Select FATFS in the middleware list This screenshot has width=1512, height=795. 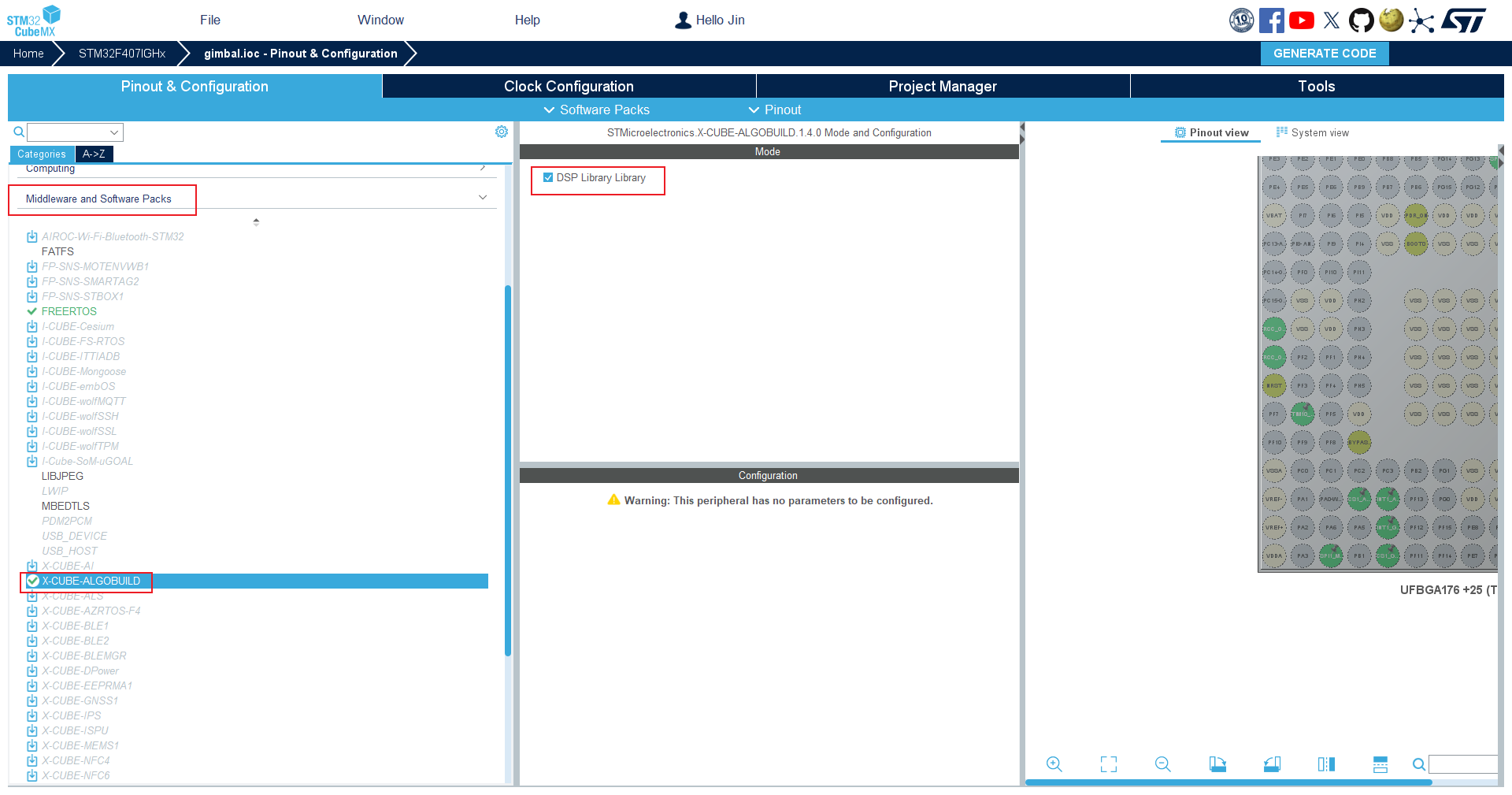[57, 251]
